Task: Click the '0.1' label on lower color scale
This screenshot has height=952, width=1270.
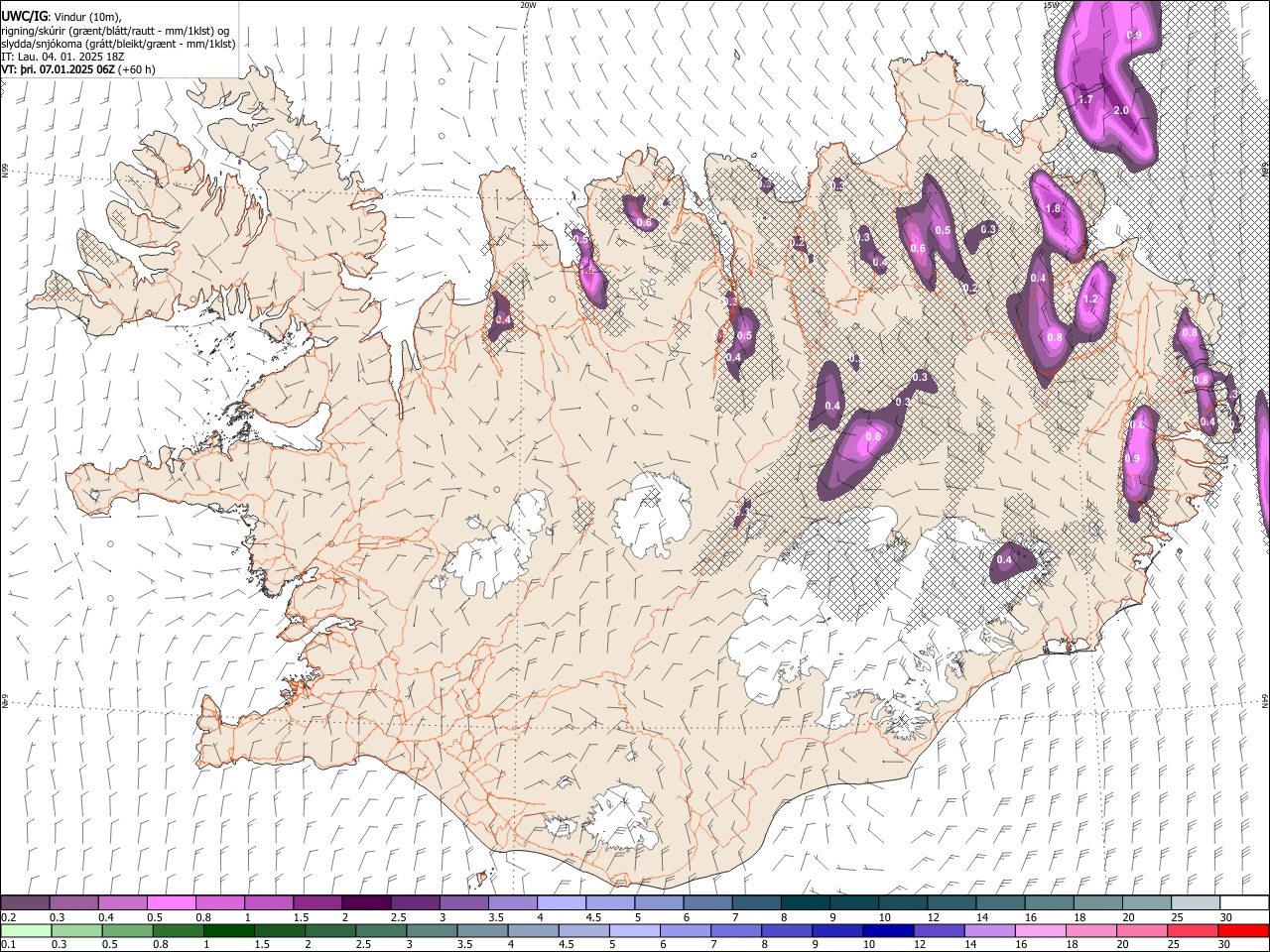Action: (x=9, y=944)
